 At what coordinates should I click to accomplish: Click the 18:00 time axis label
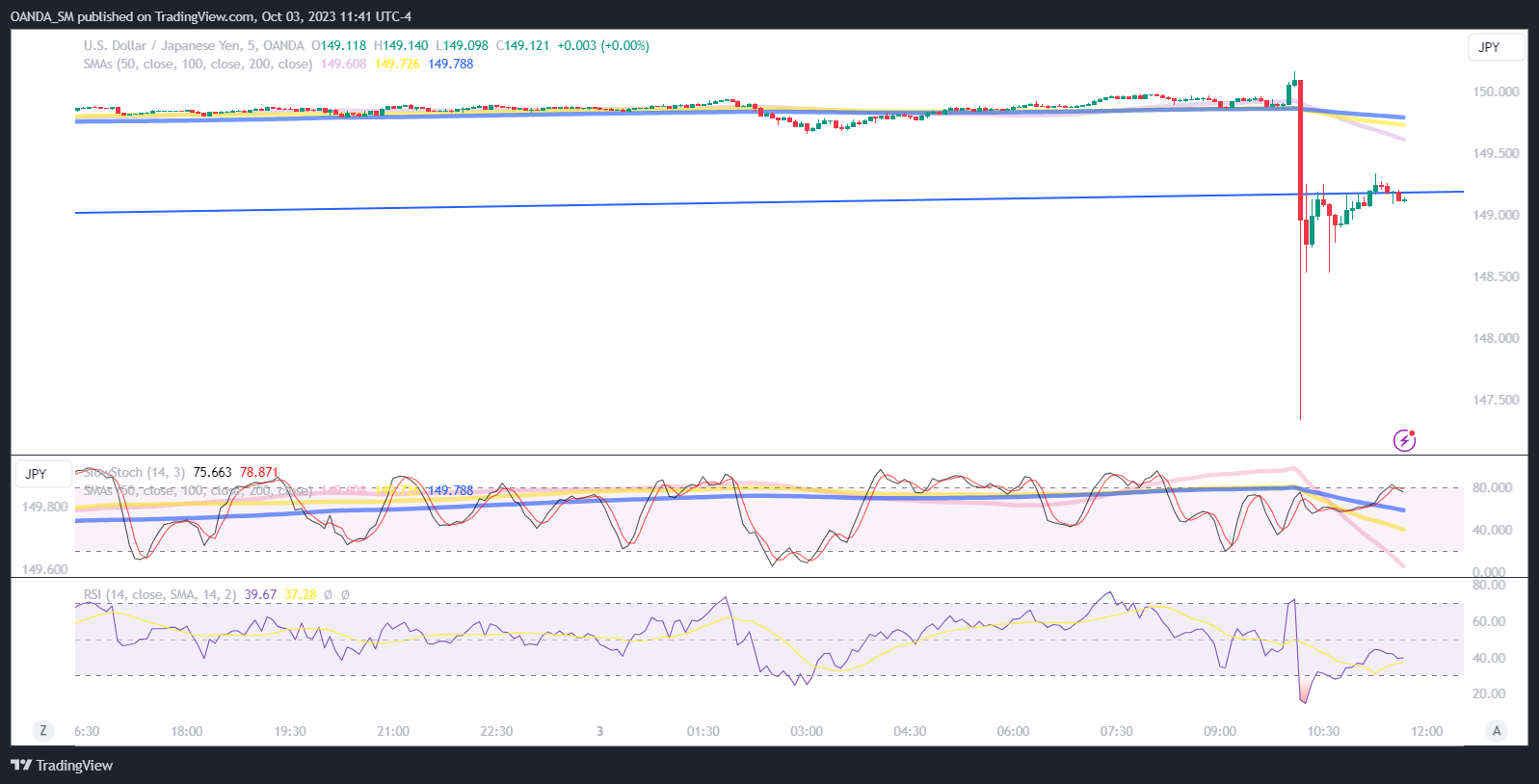187,731
